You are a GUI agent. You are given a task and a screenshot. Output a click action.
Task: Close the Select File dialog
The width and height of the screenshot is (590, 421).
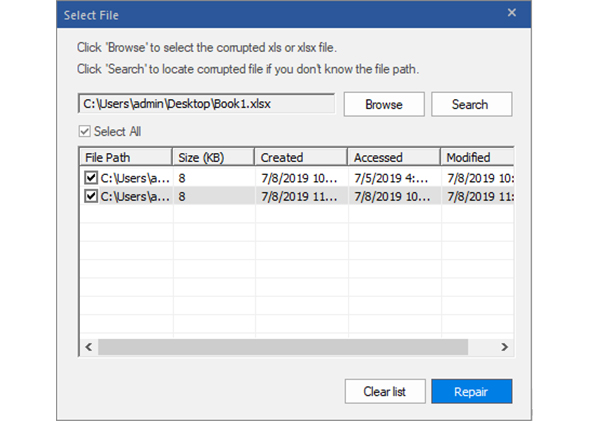512,13
